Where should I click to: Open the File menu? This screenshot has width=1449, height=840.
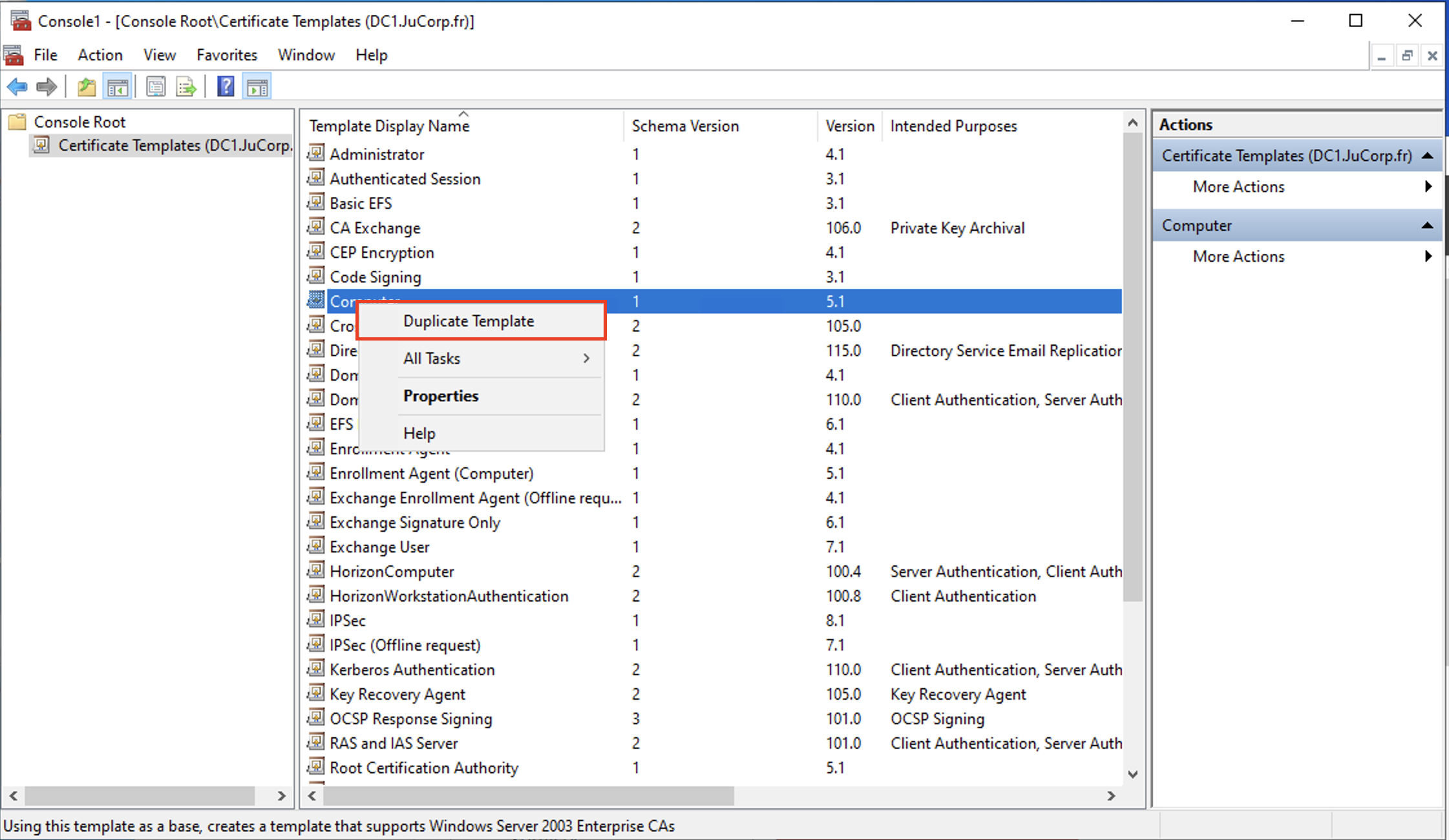click(x=45, y=55)
